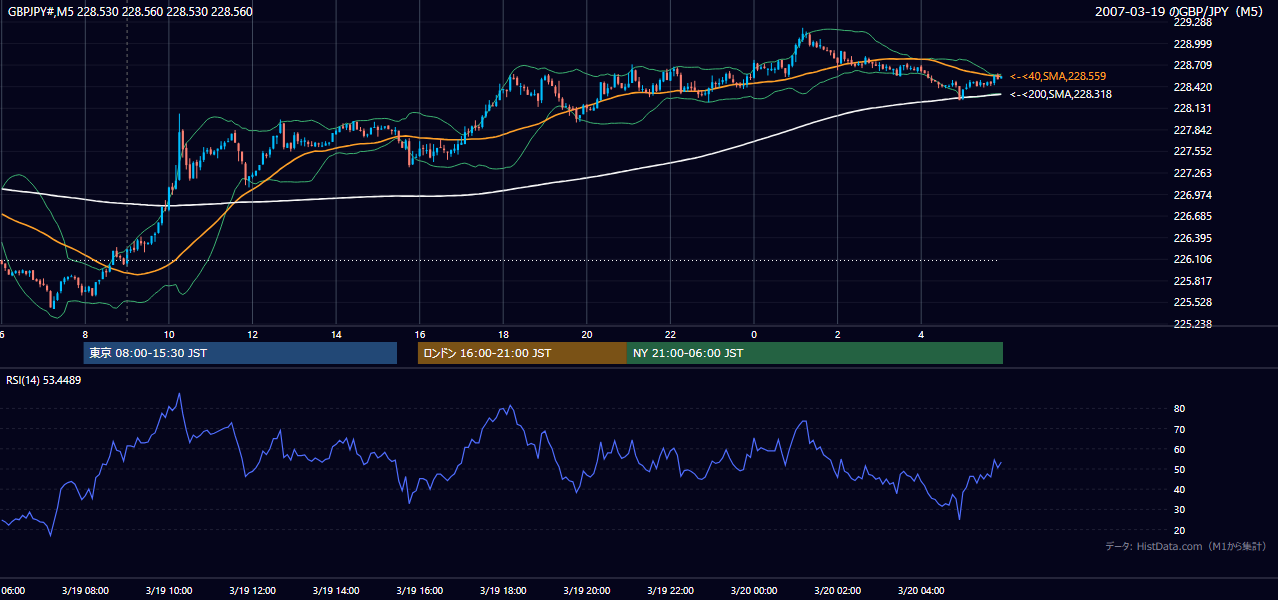
Task: Click the 2007-03-19 GBP/JPY (M5) chart title
Action: [x=1181, y=11]
